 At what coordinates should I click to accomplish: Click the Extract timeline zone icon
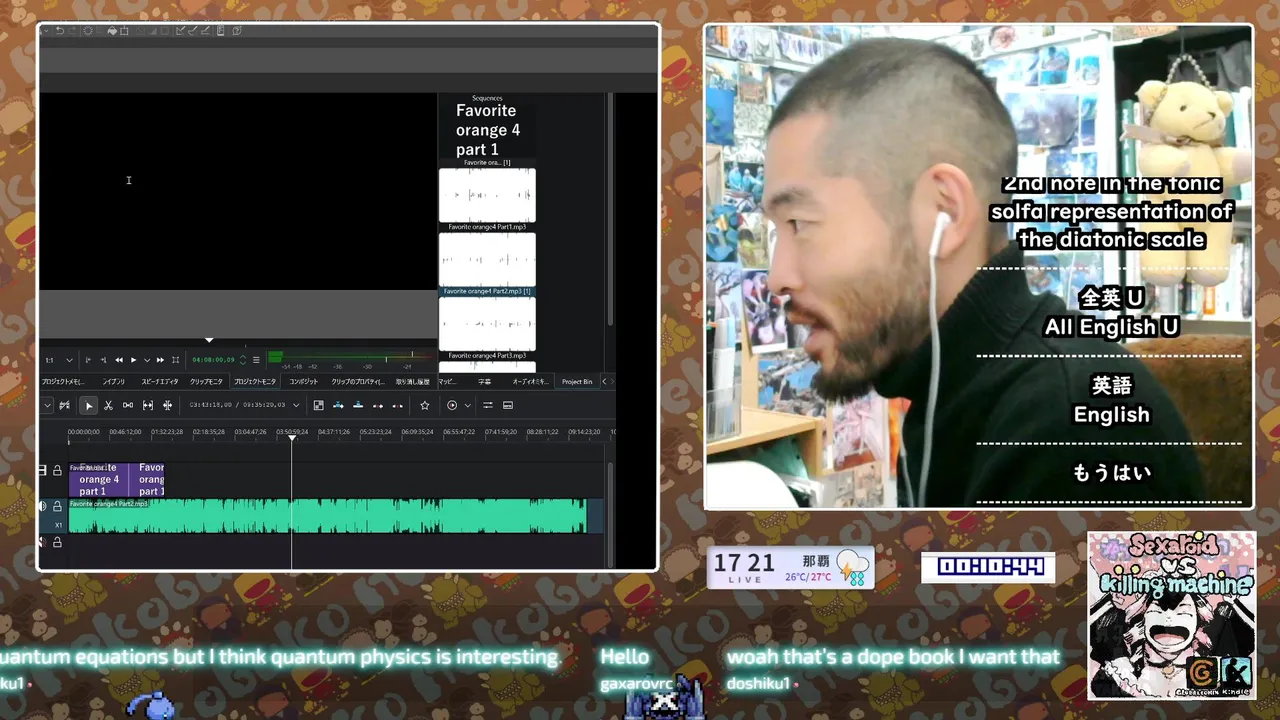(378, 405)
